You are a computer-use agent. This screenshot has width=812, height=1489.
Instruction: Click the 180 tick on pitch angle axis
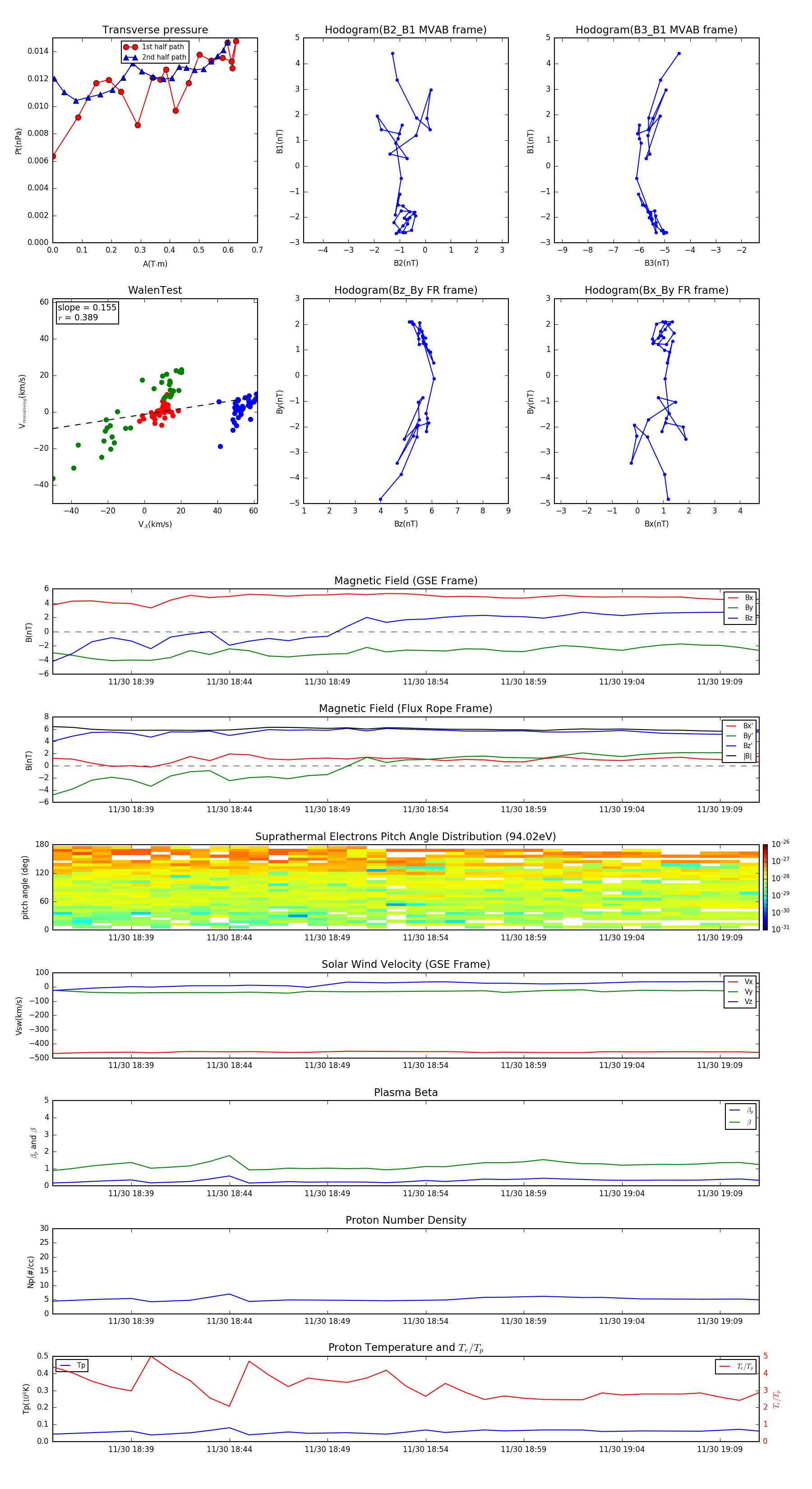(42, 845)
